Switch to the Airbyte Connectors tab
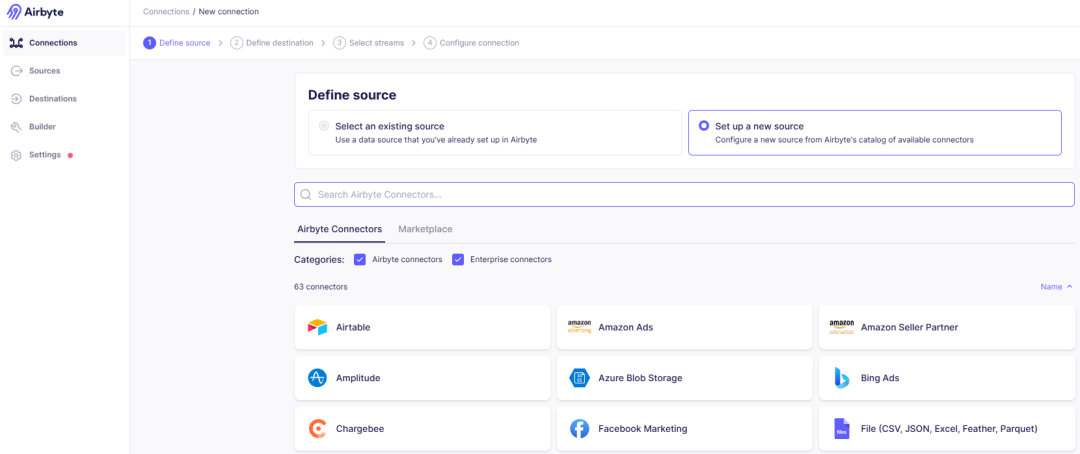This screenshot has width=1080, height=454. (340, 229)
